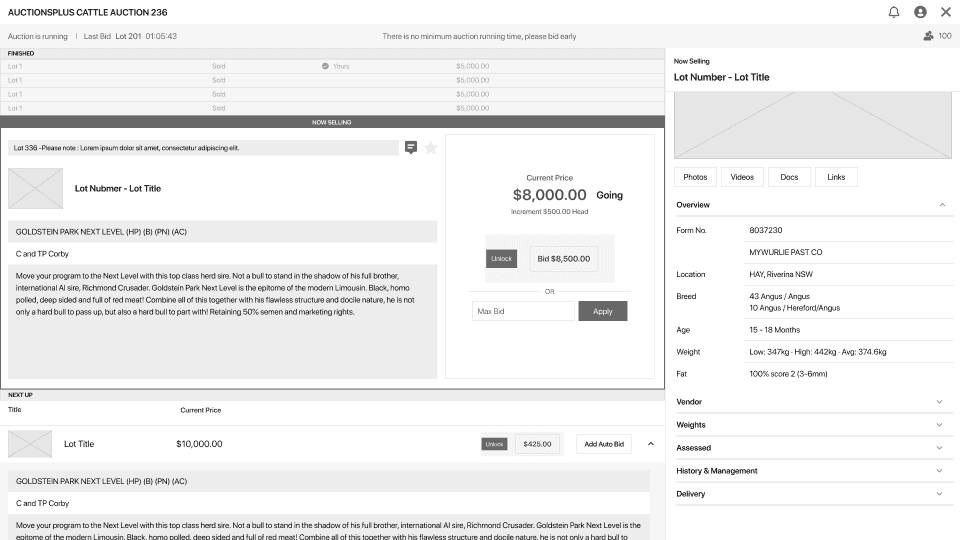Click the bidders count people icon
This screenshot has height=540, width=960.
(x=929, y=36)
